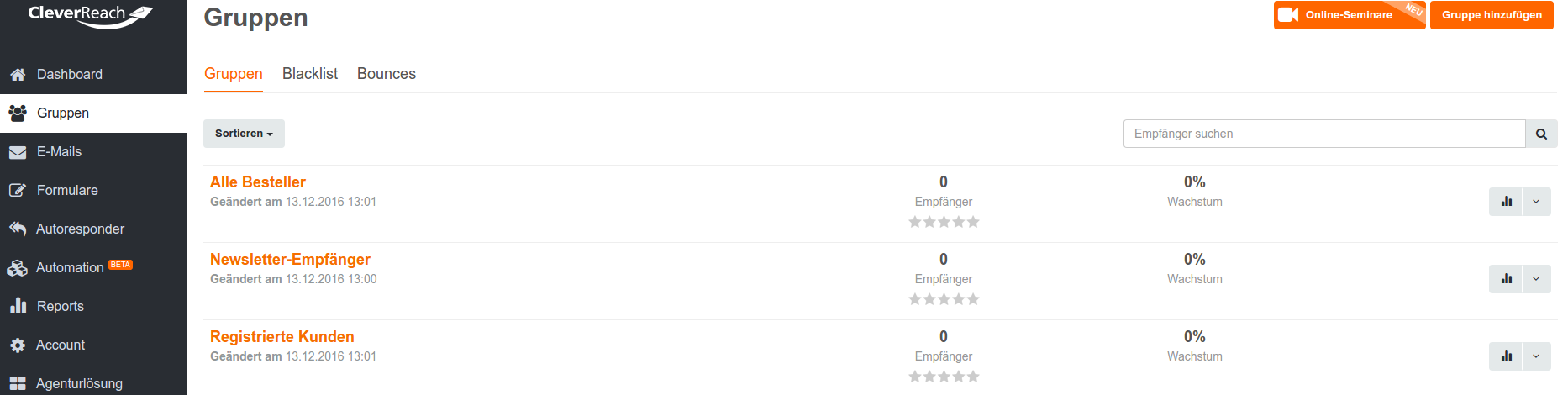Switch to the Bounces tab
Screen dimensions: 1568x395
387,74
